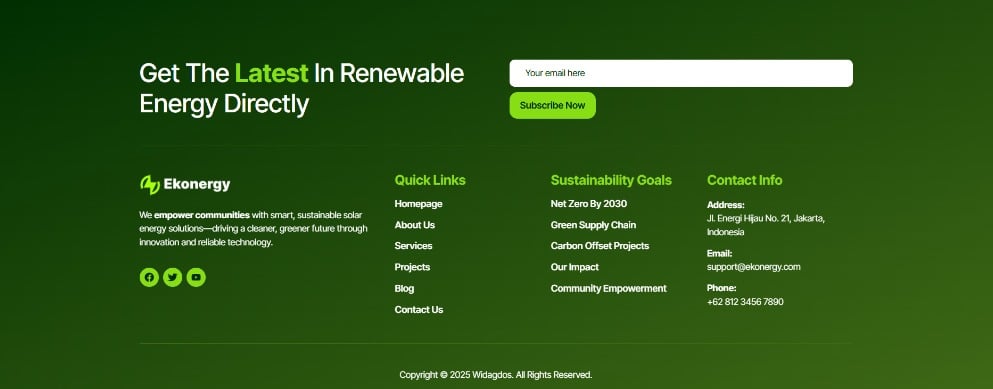Open Community Empowerment link
The width and height of the screenshot is (993, 389).
click(x=609, y=288)
